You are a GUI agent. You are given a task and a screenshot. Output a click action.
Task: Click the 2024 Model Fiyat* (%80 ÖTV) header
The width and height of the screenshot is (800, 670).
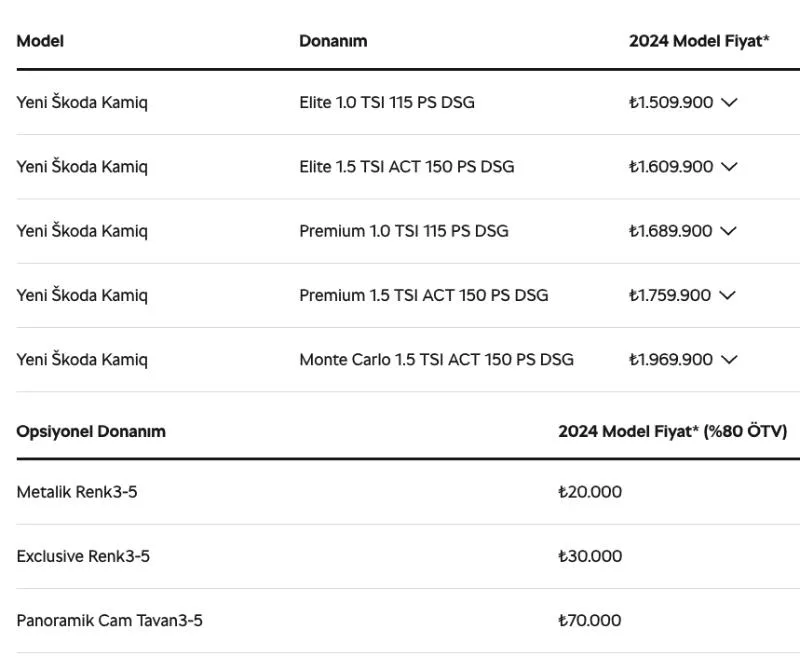[672, 432]
